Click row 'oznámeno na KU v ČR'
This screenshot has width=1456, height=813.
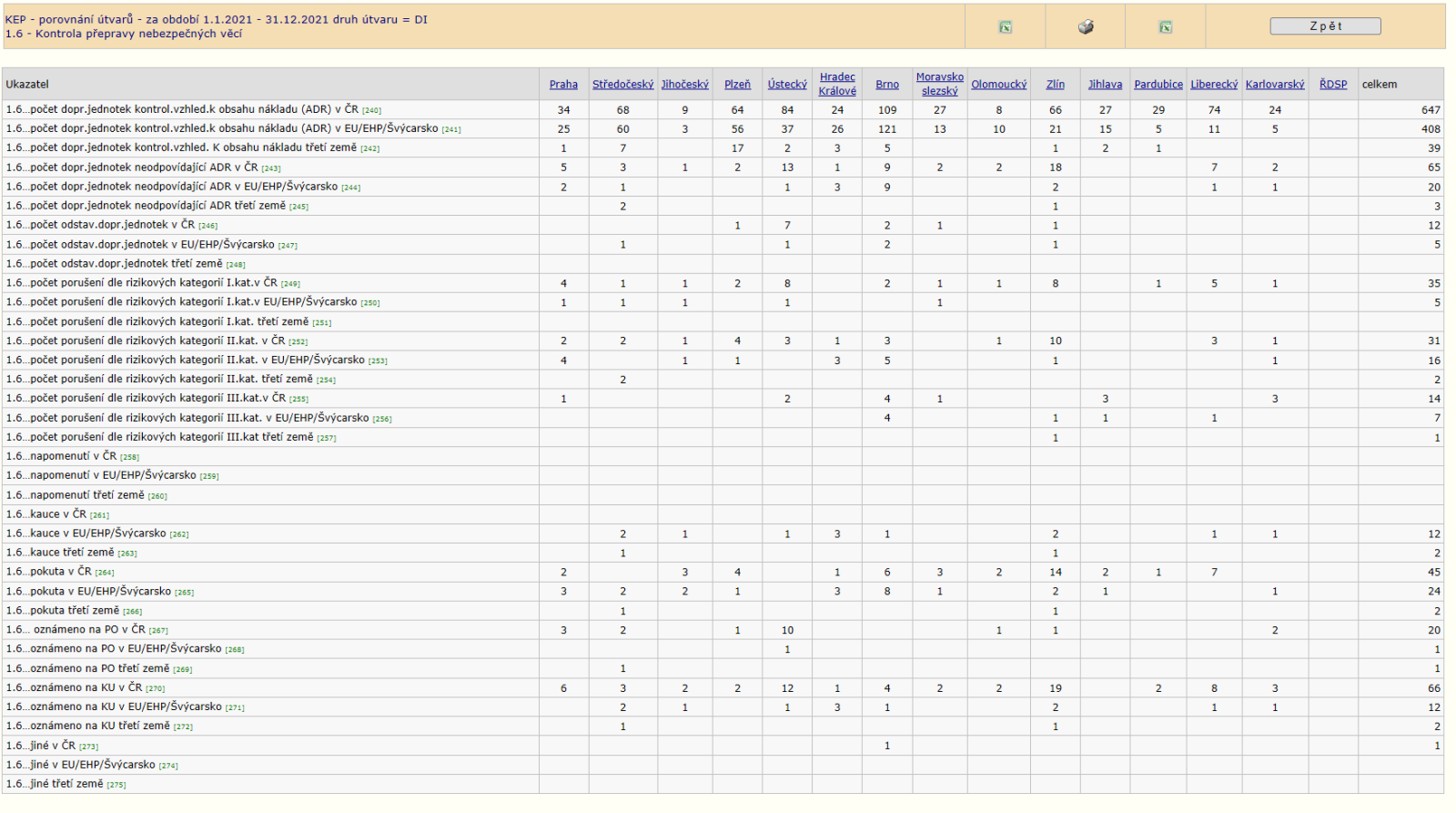86,688
